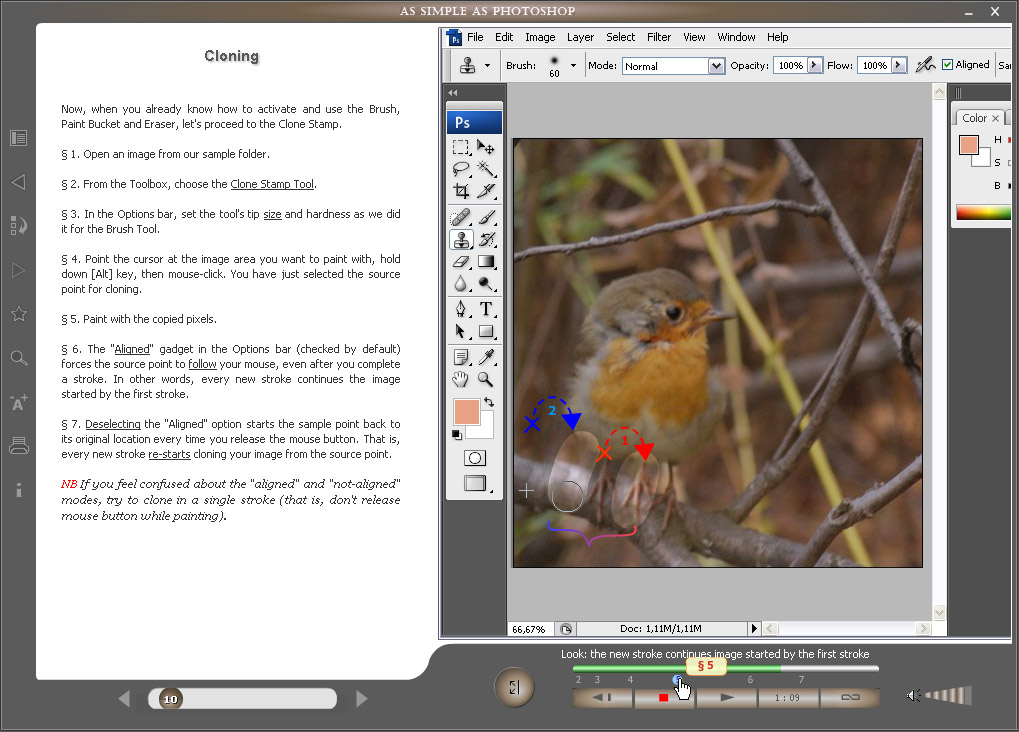Open the Layer menu
This screenshot has width=1019, height=732.
tap(580, 37)
